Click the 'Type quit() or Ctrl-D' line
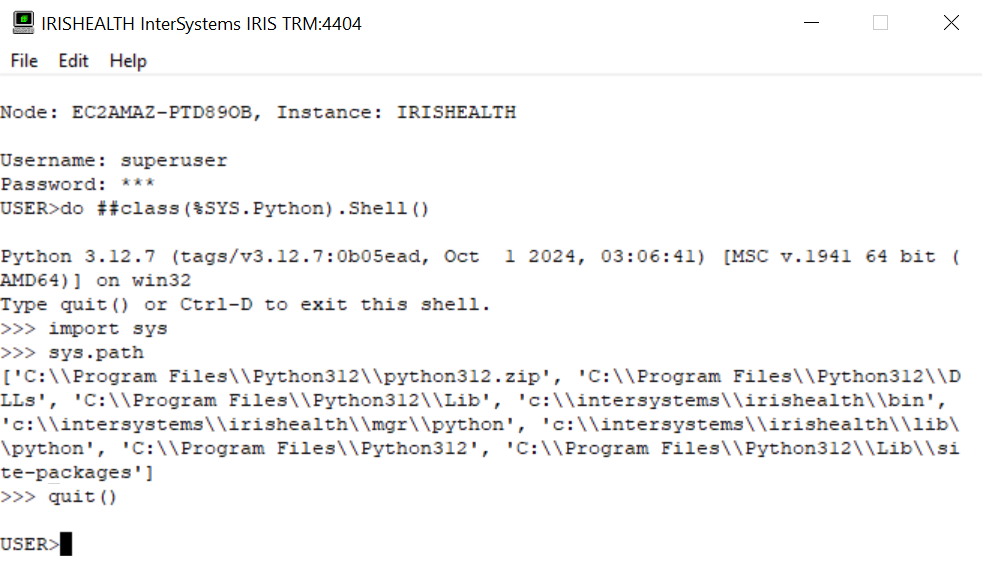Screen dimensions: 982x572 click(x=245, y=305)
